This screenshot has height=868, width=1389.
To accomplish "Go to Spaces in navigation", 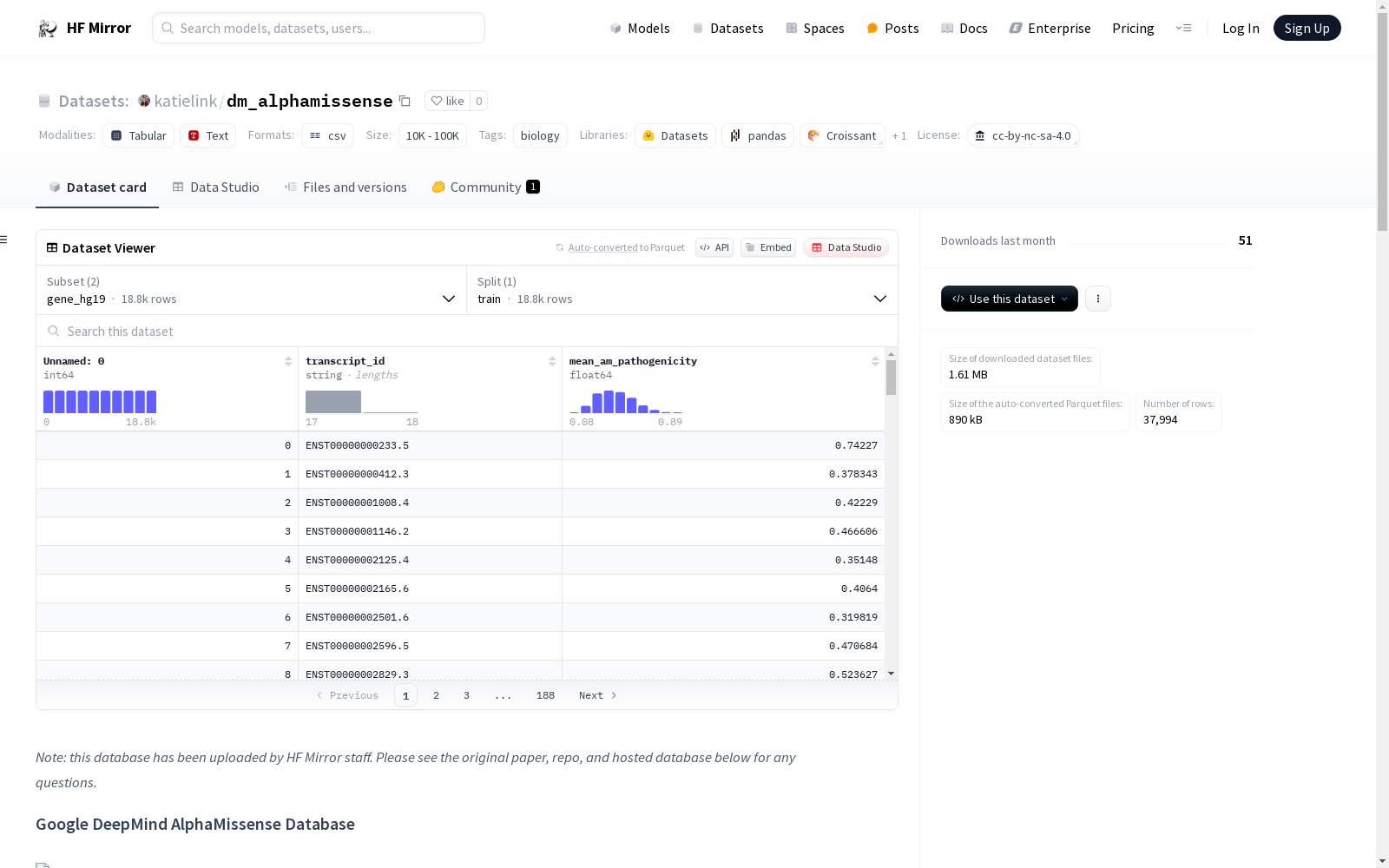I will (x=815, y=28).
